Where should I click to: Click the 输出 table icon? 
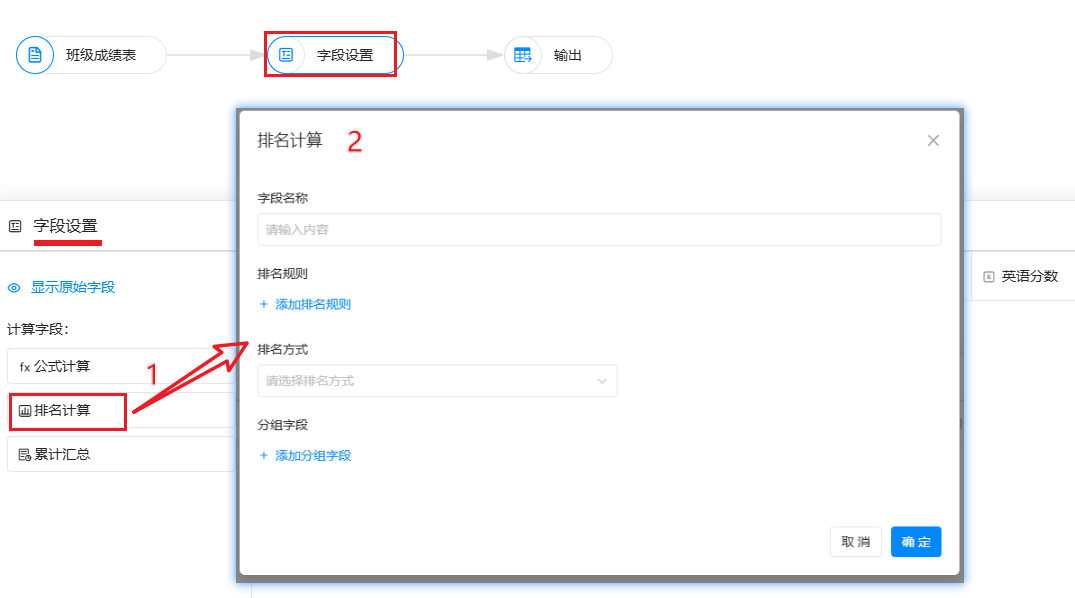pos(522,55)
